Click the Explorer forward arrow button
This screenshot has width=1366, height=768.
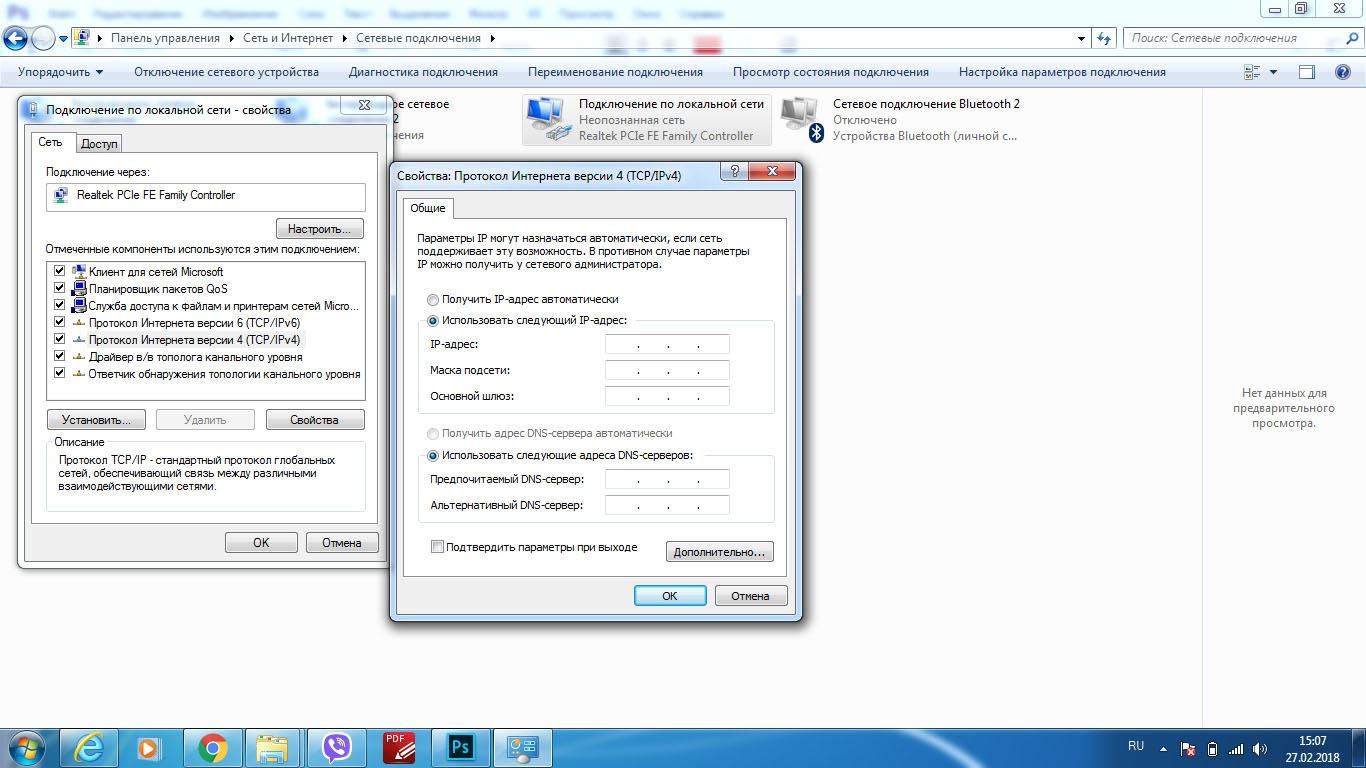click(44, 38)
